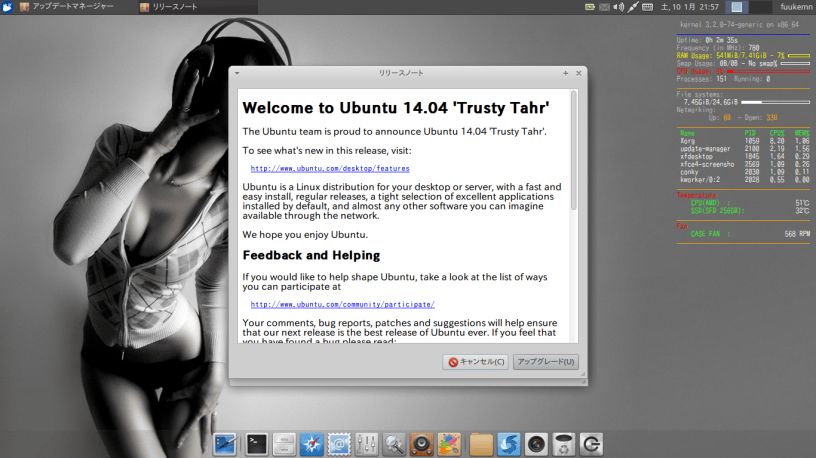Viewport: 816px width, 458px height.
Task: Maximize the release notes dialog with plus
Action: click(x=566, y=73)
